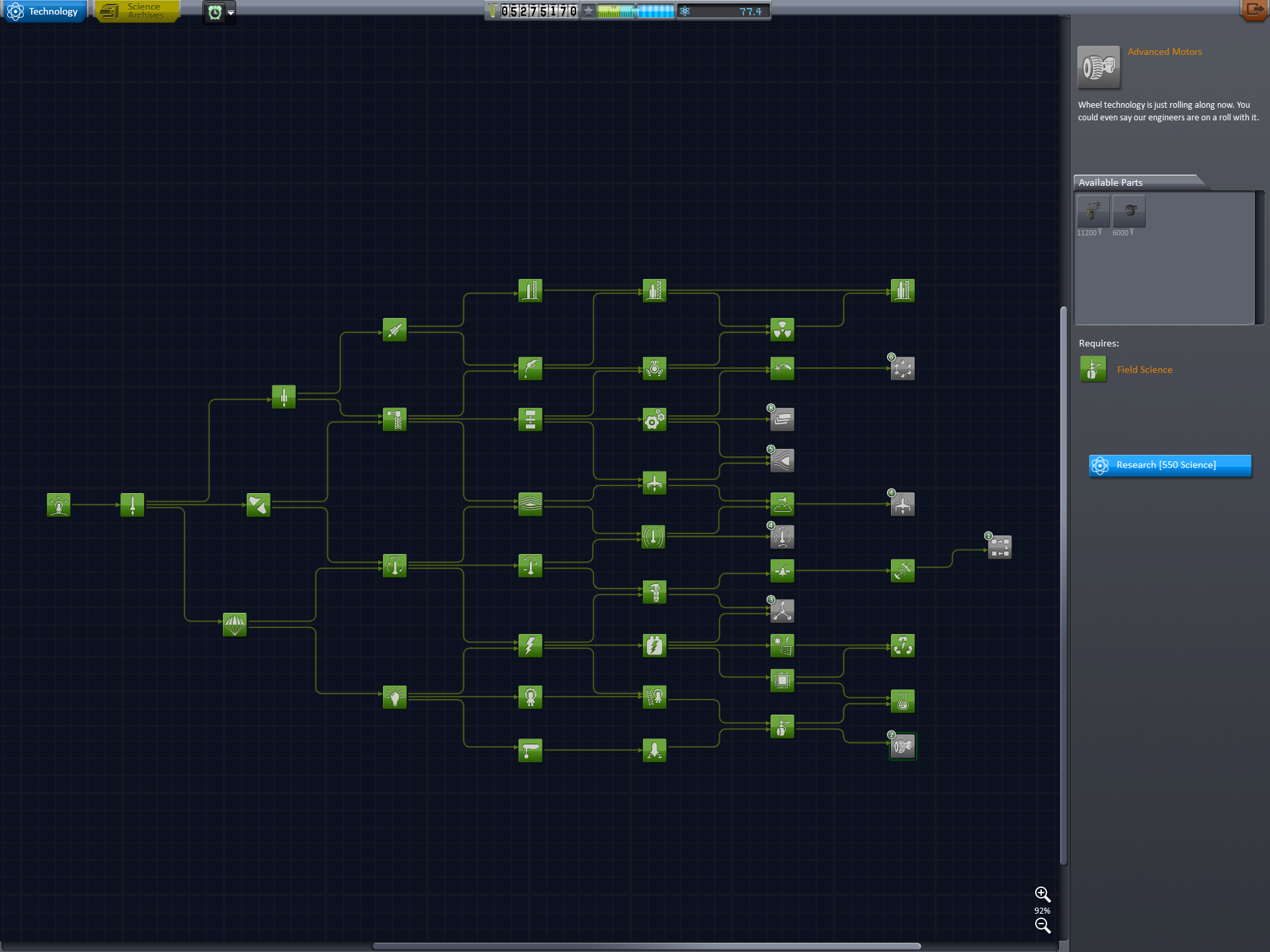
Task: Open the recycling-arrows electrics node
Action: click(903, 645)
